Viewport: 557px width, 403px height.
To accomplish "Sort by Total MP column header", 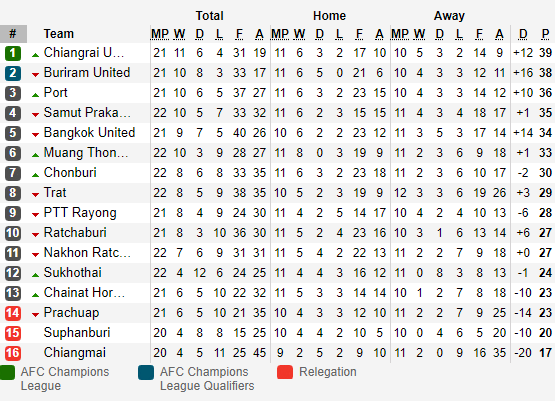I will tap(159, 34).
